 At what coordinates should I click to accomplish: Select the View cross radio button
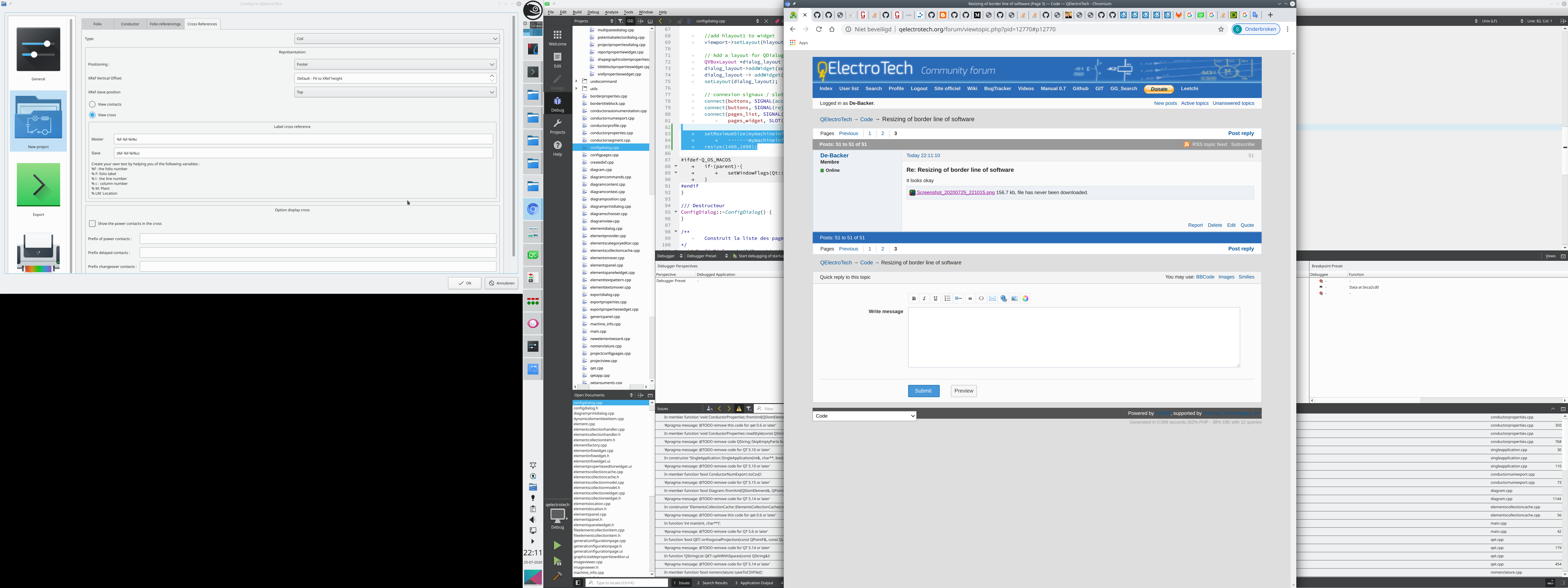[x=93, y=115]
